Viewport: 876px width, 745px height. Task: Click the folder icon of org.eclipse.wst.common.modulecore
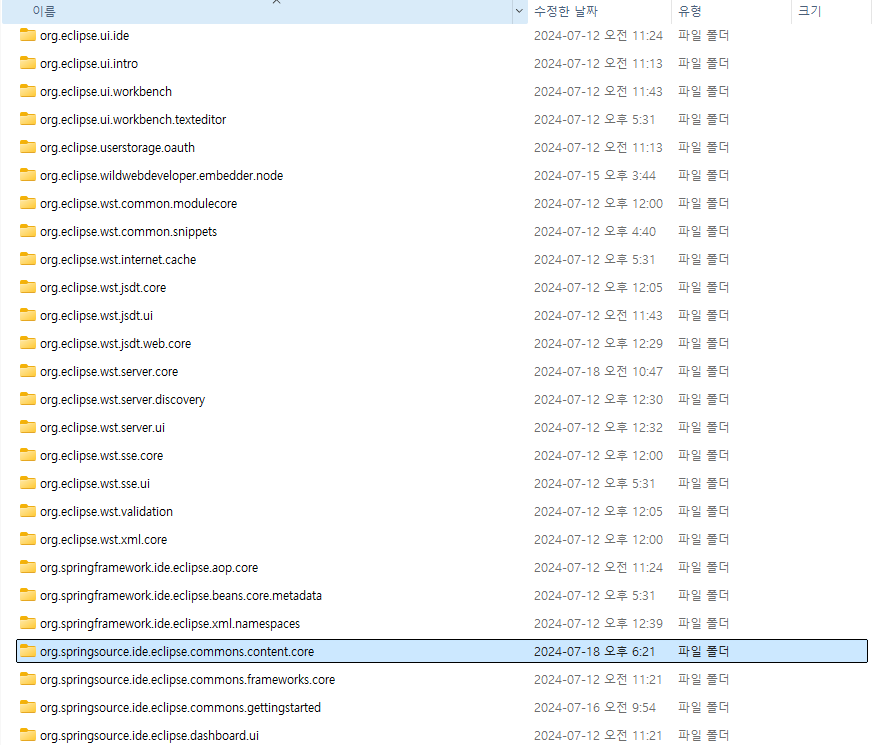(x=28, y=203)
